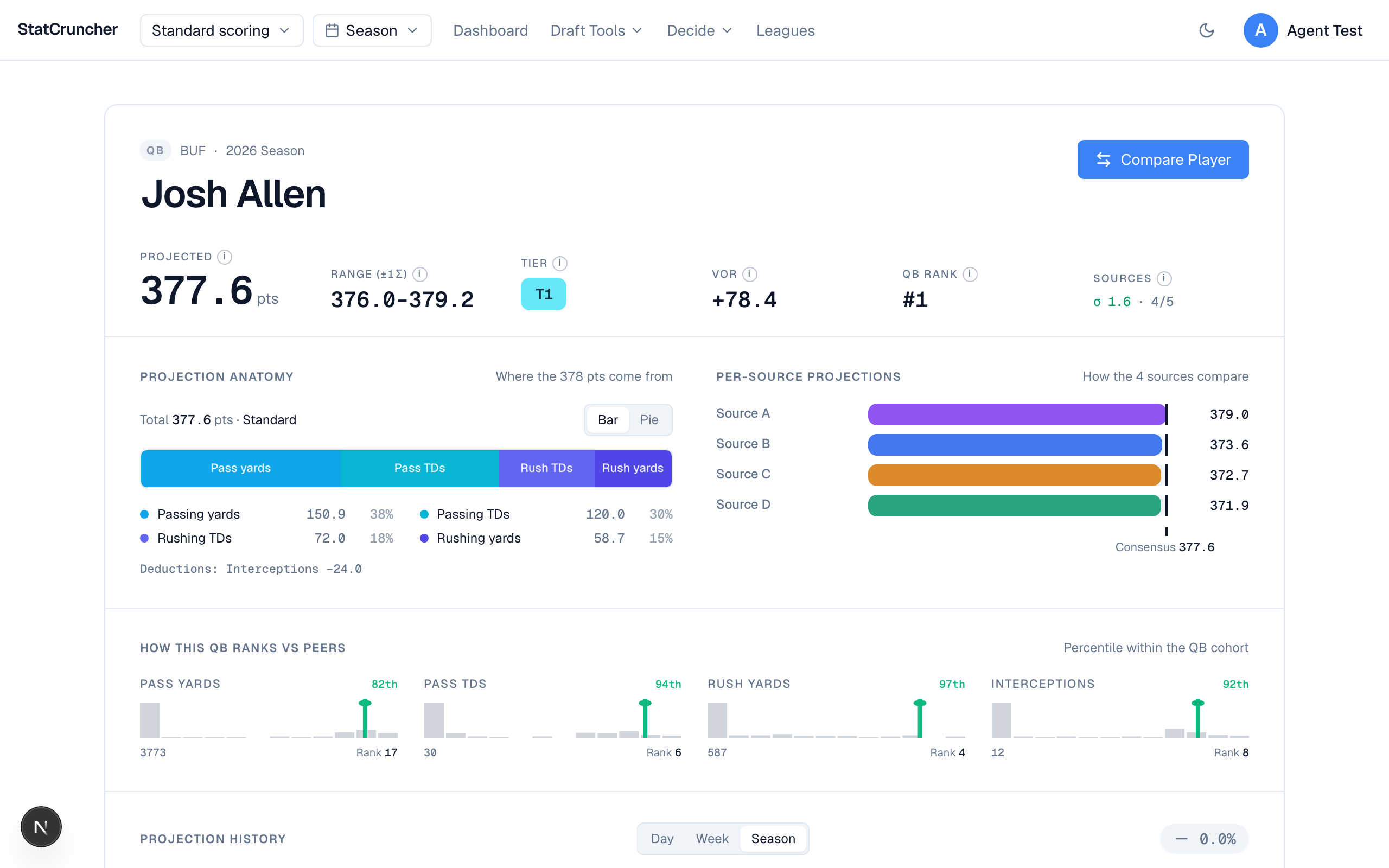Screen dimensions: 1389x868
Task: Click the Pass TDs bar segment
Action: click(x=419, y=468)
